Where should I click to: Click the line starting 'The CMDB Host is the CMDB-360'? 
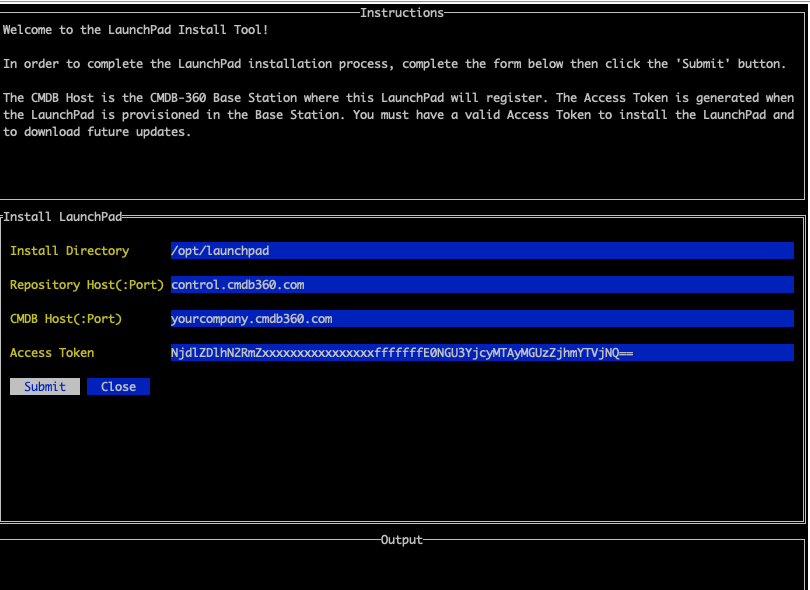coord(398,98)
